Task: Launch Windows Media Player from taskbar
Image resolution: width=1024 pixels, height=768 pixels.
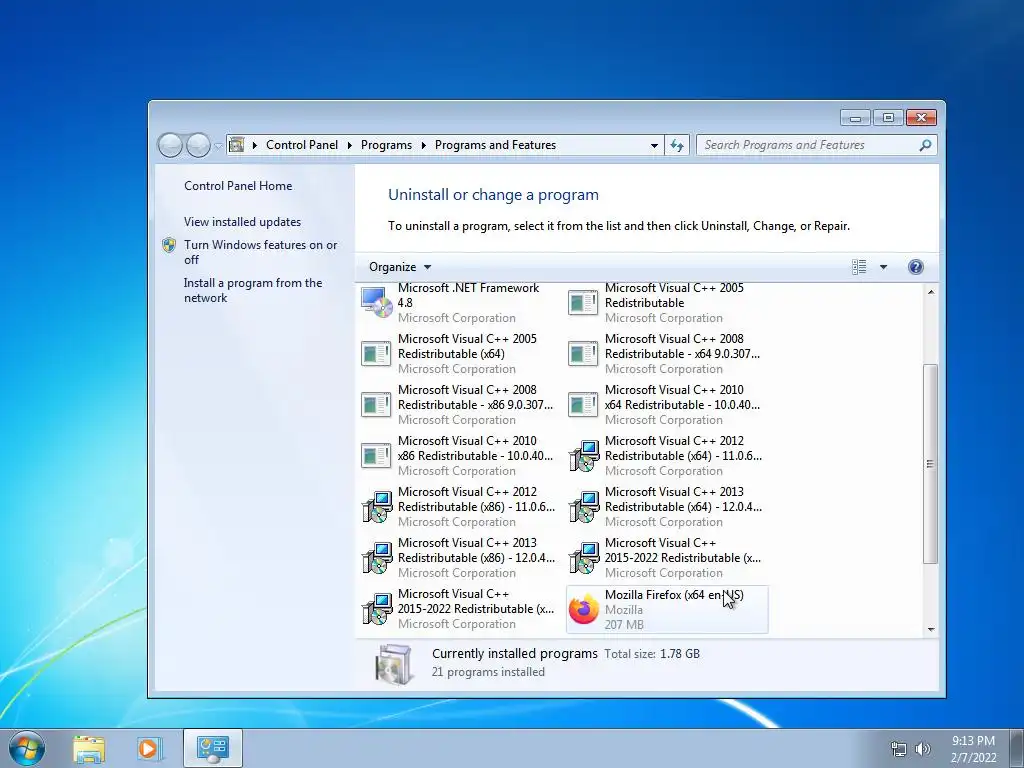Action: coord(149,748)
